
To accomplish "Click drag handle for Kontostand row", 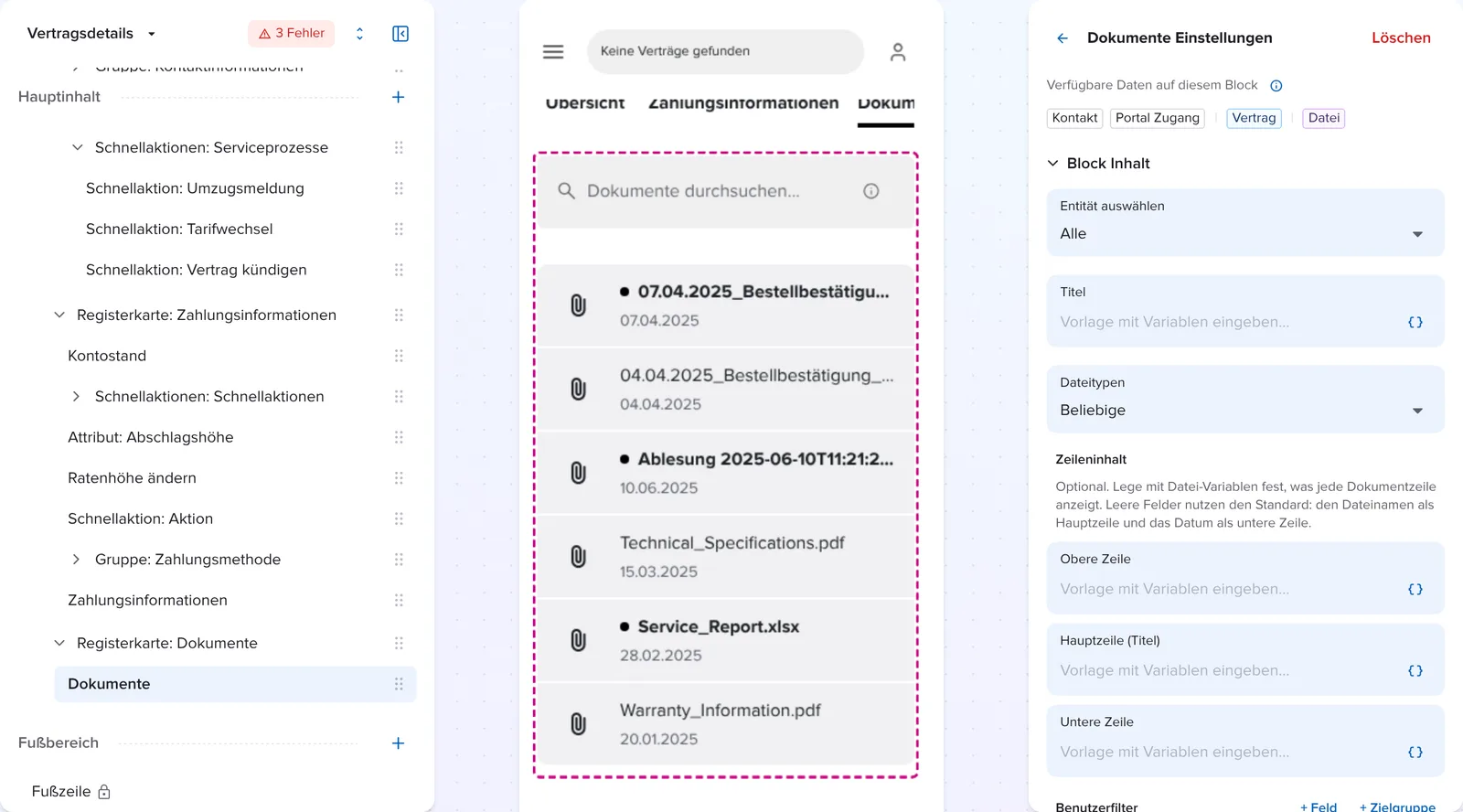I will pos(399,356).
